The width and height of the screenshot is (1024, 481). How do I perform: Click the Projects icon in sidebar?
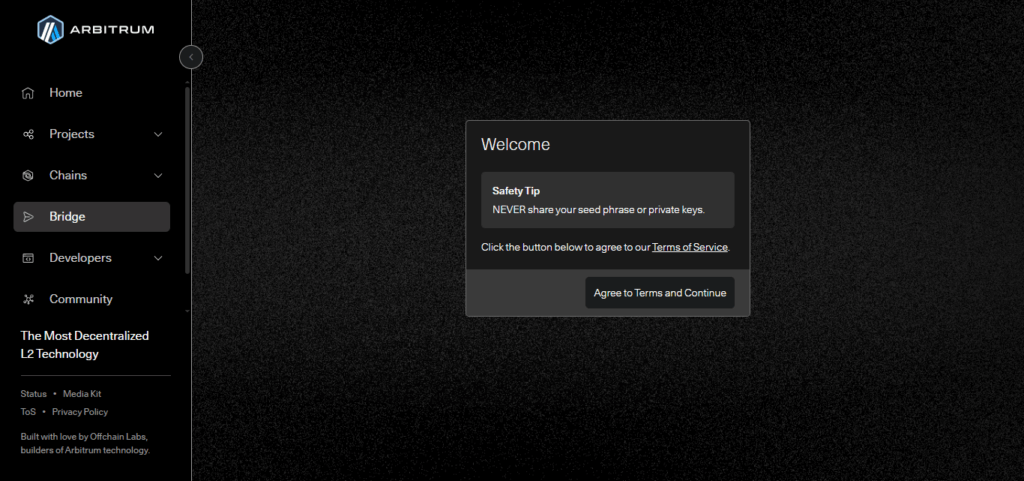pyautogui.click(x=28, y=134)
